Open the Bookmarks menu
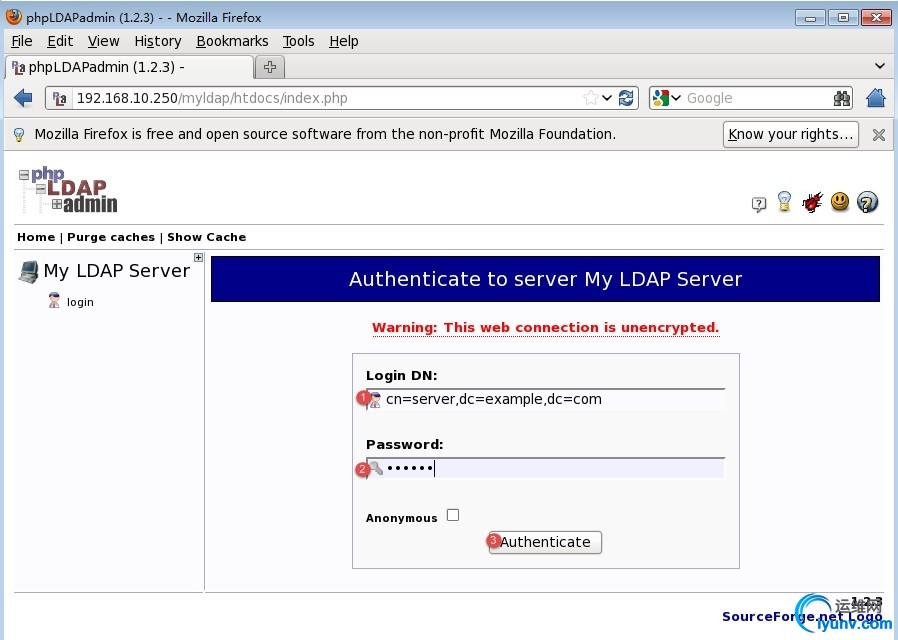898x640 pixels. click(x=232, y=41)
